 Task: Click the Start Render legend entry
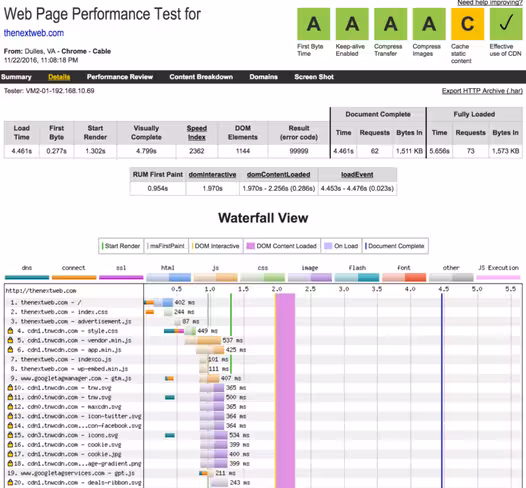point(121,246)
